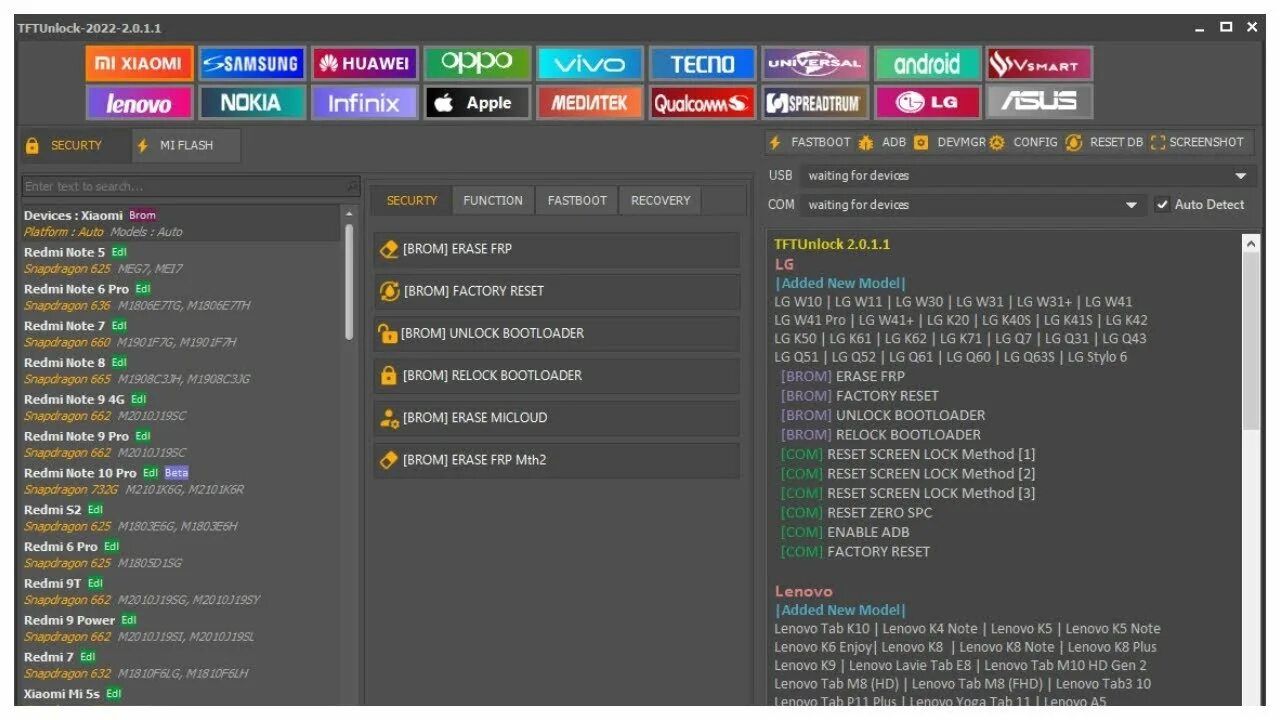The width and height of the screenshot is (1280, 720).
Task: Open DEVMGR device manager
Action: click(x=950, y=143)
